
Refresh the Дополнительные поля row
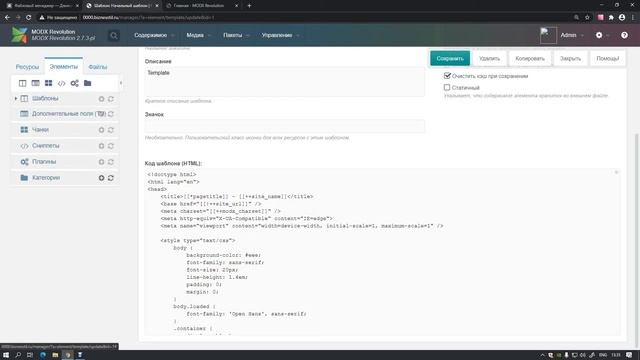point(111,114)
